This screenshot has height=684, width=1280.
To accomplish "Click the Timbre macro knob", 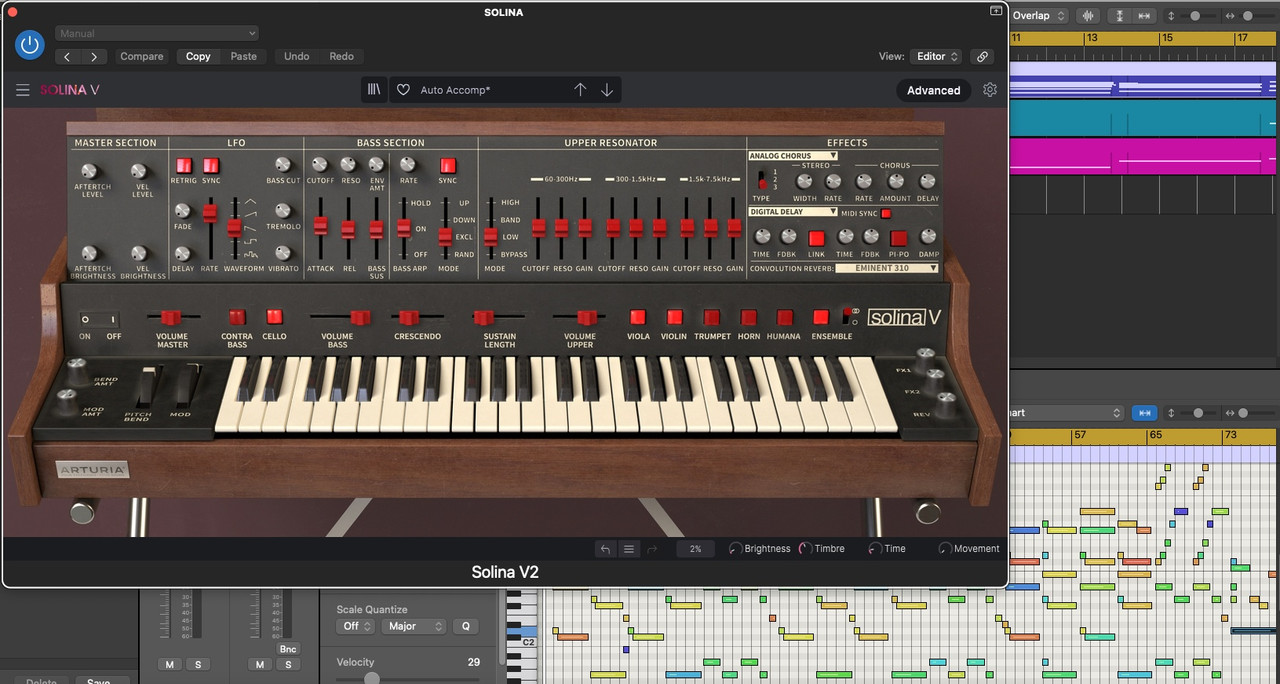I will 805,549.
